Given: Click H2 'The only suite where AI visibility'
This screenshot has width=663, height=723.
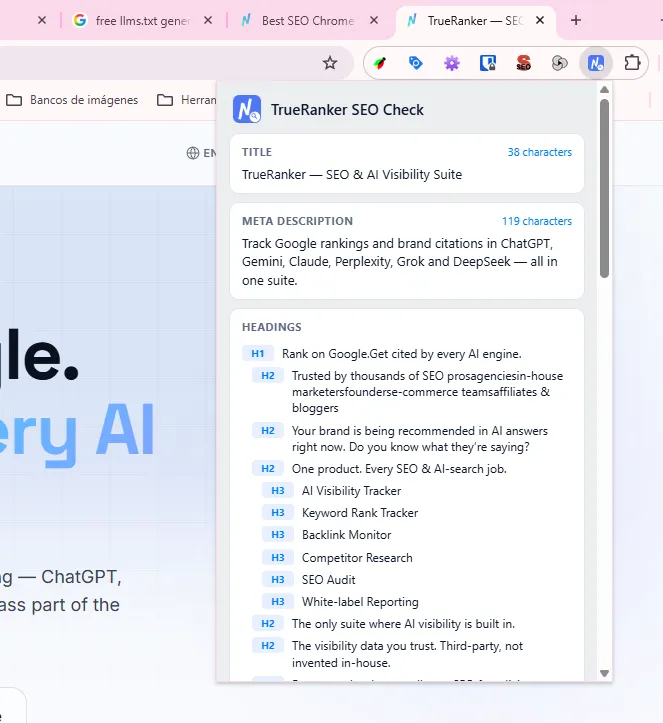Looking at the screenshot, I should coord(403,624).
